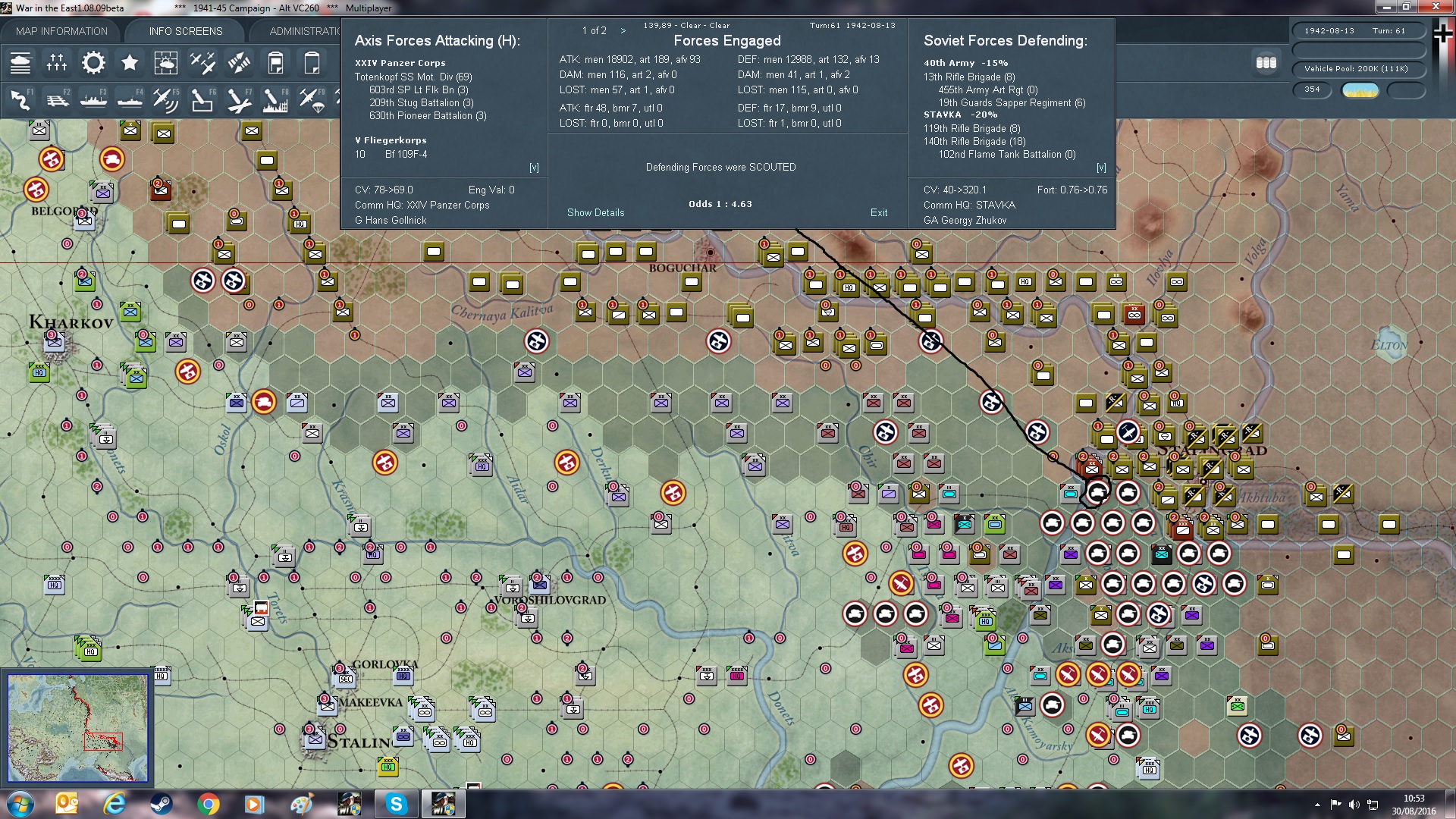Select the F5 air recon mode icon

tap(165, 100)
